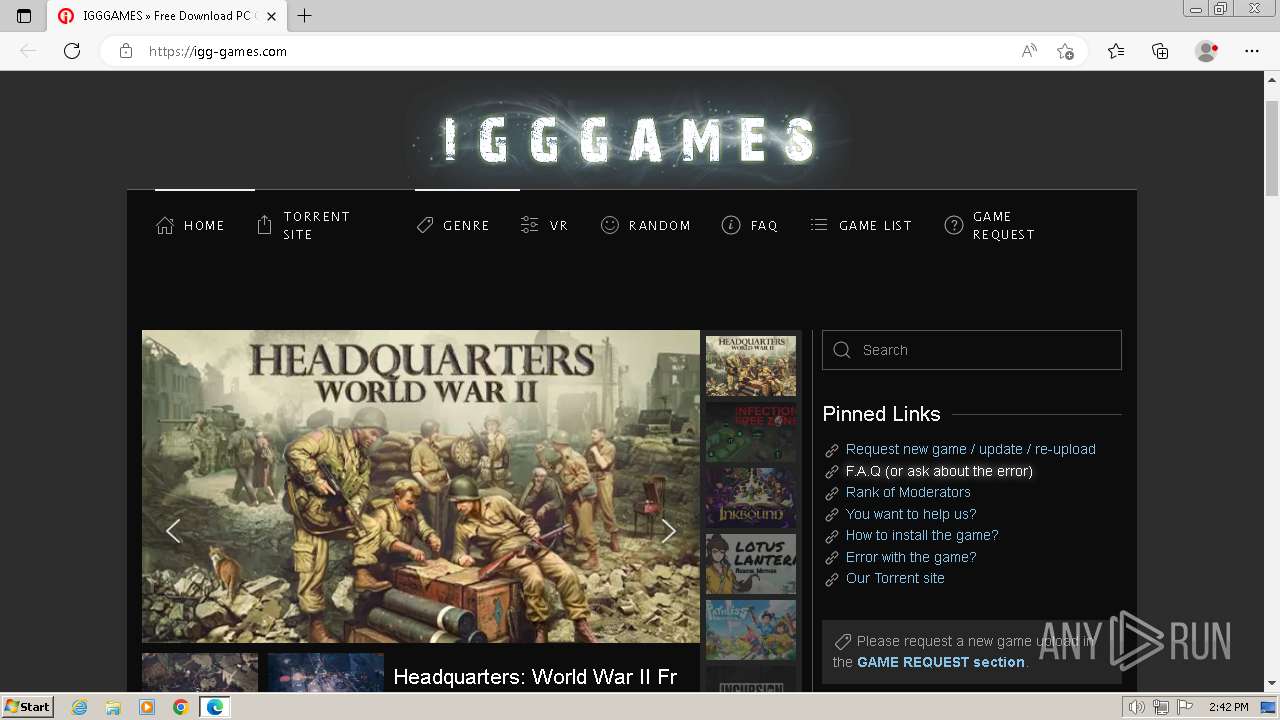Click the info icon beside FAQ
Screen dimensions: 1280x720
point(731,226)
